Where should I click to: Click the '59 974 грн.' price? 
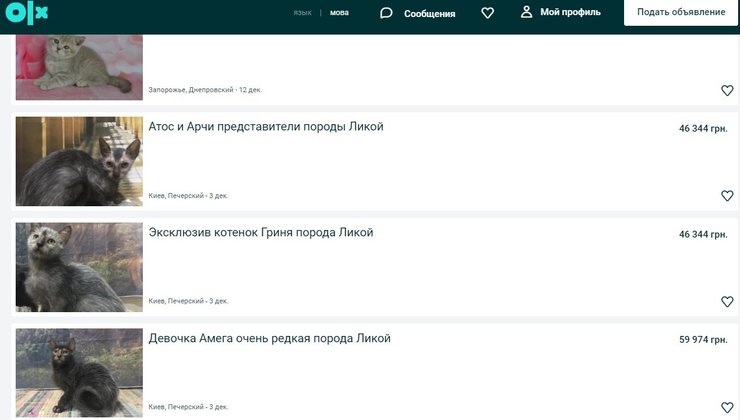click(x=703, y=340)
